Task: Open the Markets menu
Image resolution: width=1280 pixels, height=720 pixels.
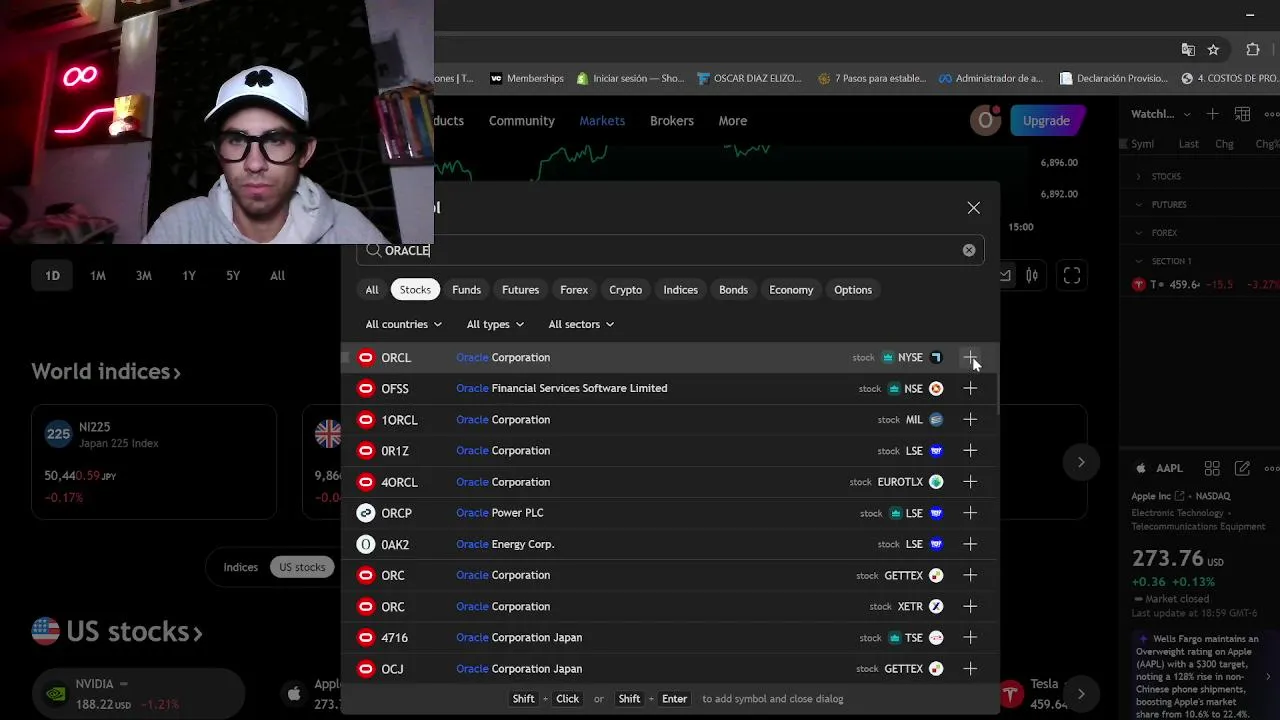Action: (x=602, y=121)
